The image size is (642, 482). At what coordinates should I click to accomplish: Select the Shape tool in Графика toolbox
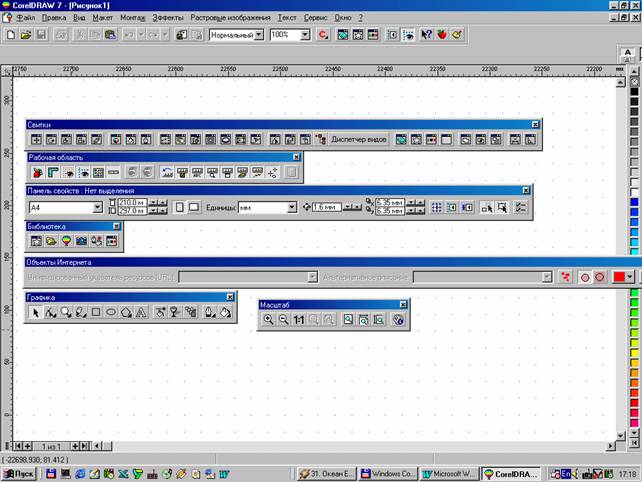click(x=50, y=312)
